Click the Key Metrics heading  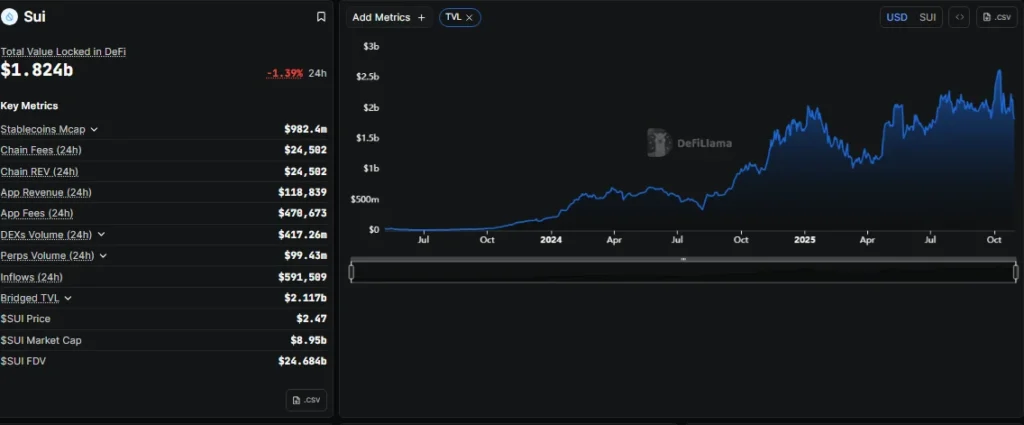coord(29,106)
